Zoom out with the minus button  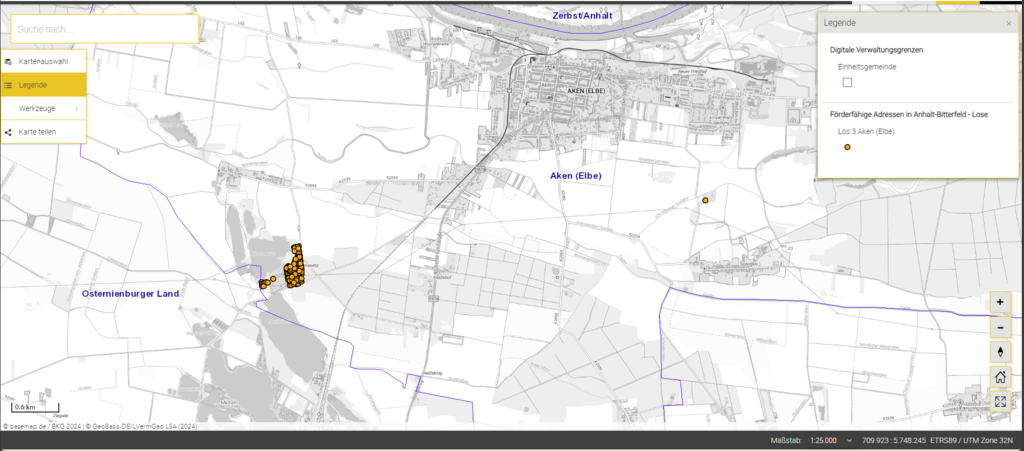tap(1001, 328)
